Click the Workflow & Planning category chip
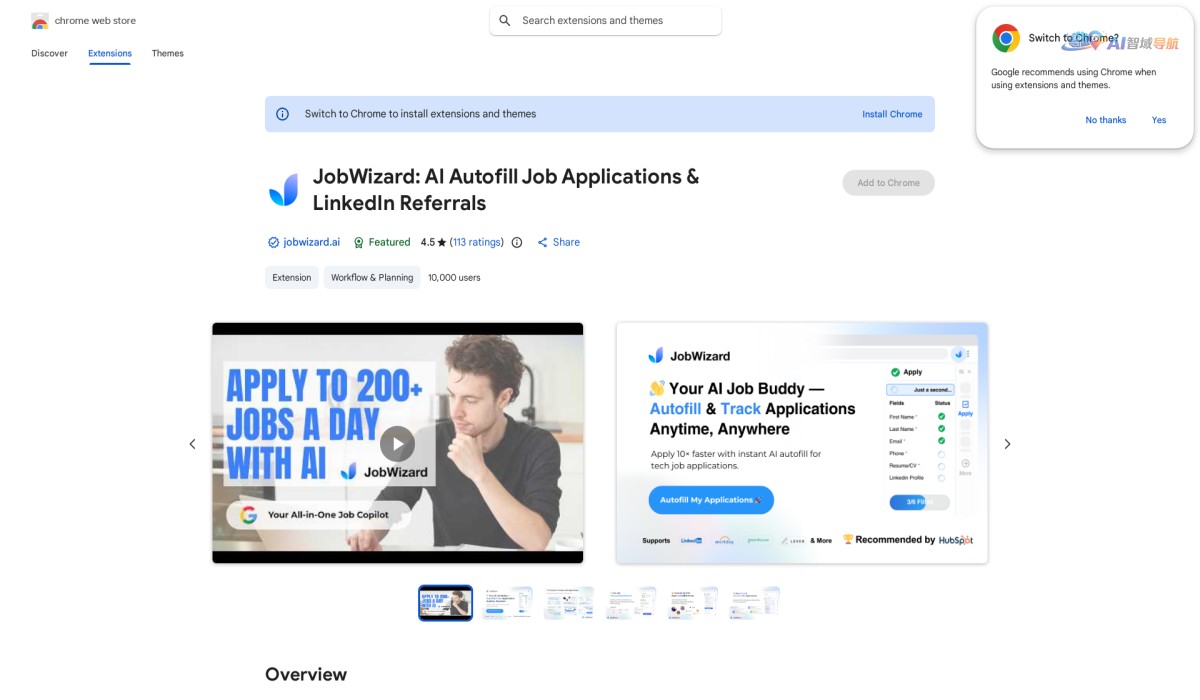Image resolution: width=1200 pixels, height=700 pixels. (x=371, y=277)
